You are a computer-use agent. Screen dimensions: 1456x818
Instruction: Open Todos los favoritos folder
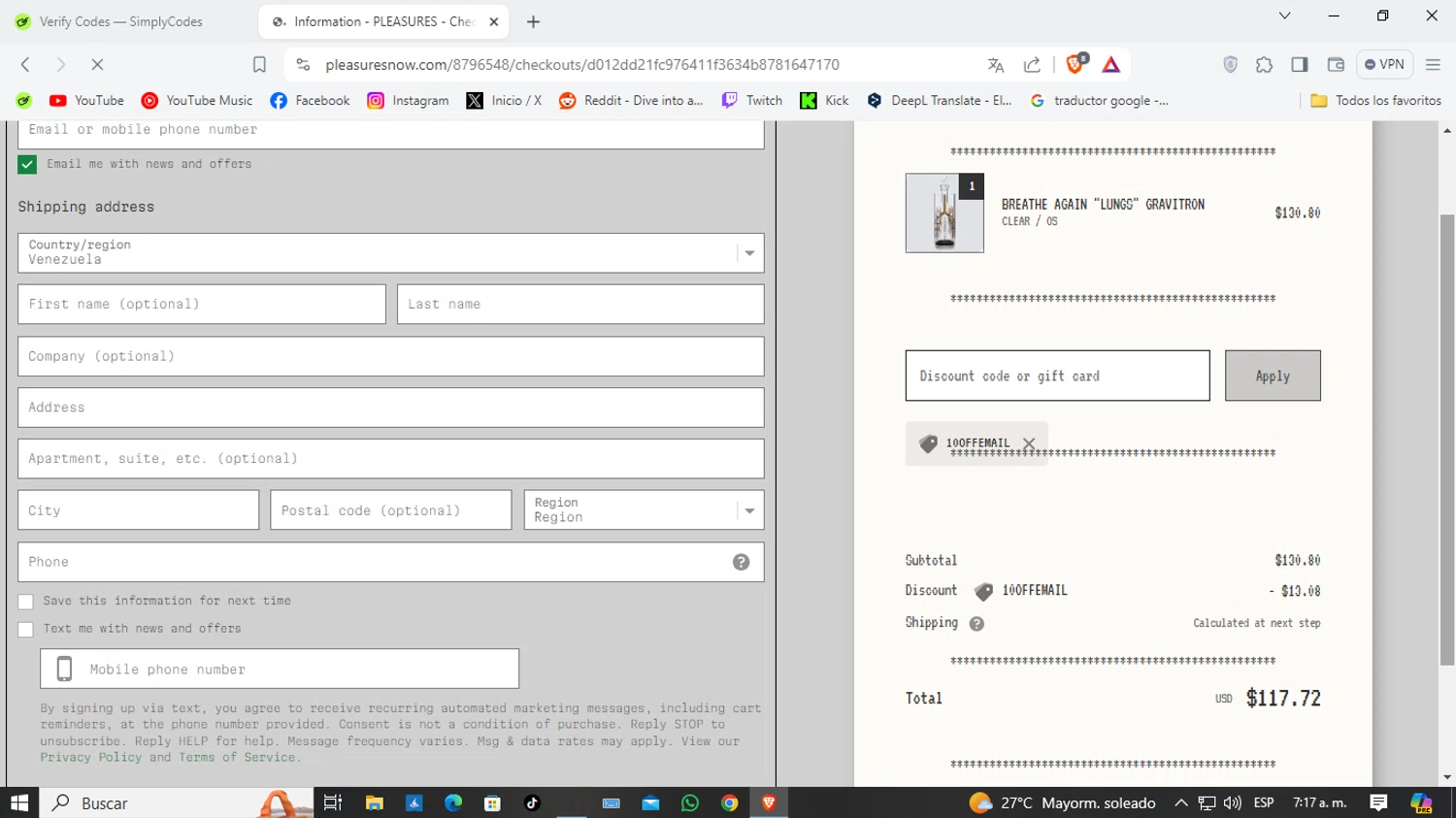click(x=1375, y=101)
